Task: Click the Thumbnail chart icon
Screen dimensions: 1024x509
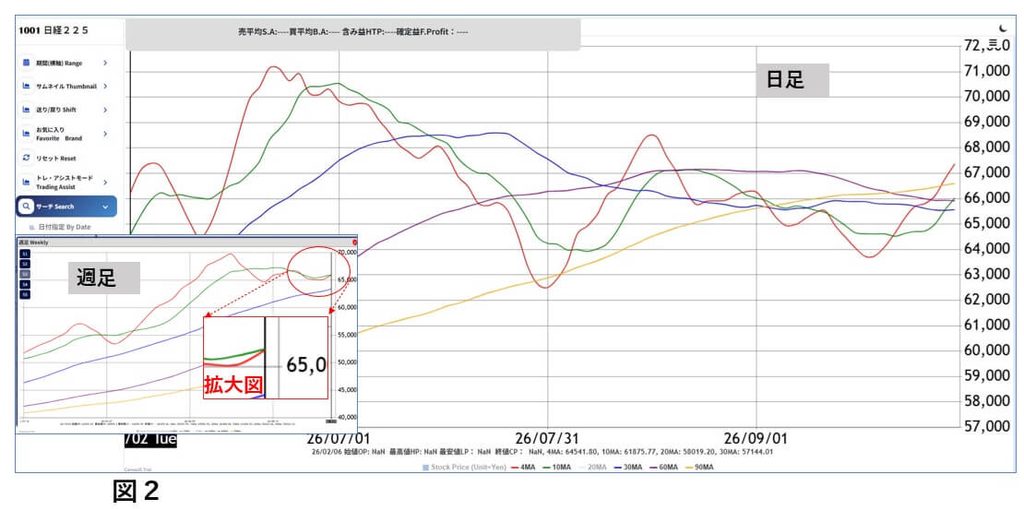Action: coord(27,86)
